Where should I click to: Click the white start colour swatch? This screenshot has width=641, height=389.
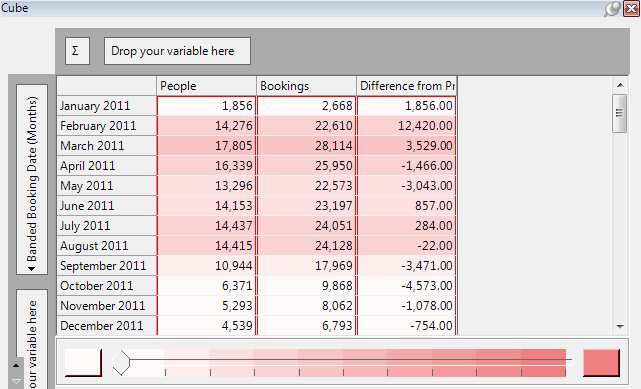83,362
